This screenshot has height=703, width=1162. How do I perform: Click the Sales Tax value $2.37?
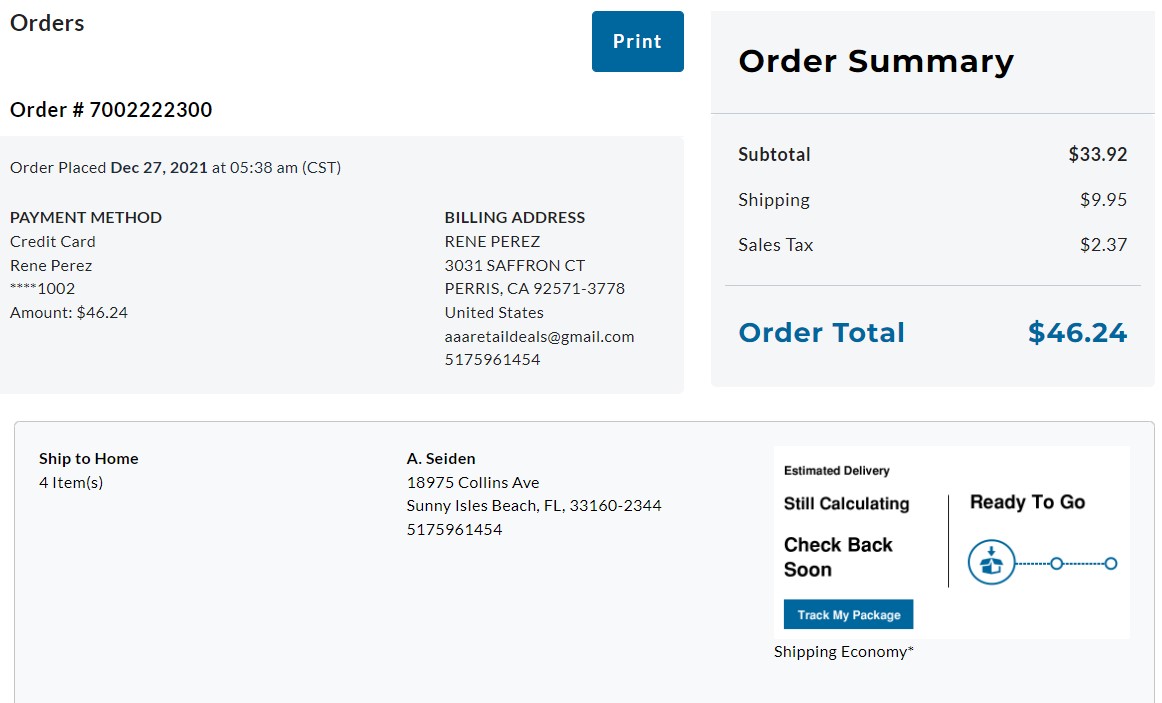1103,244
